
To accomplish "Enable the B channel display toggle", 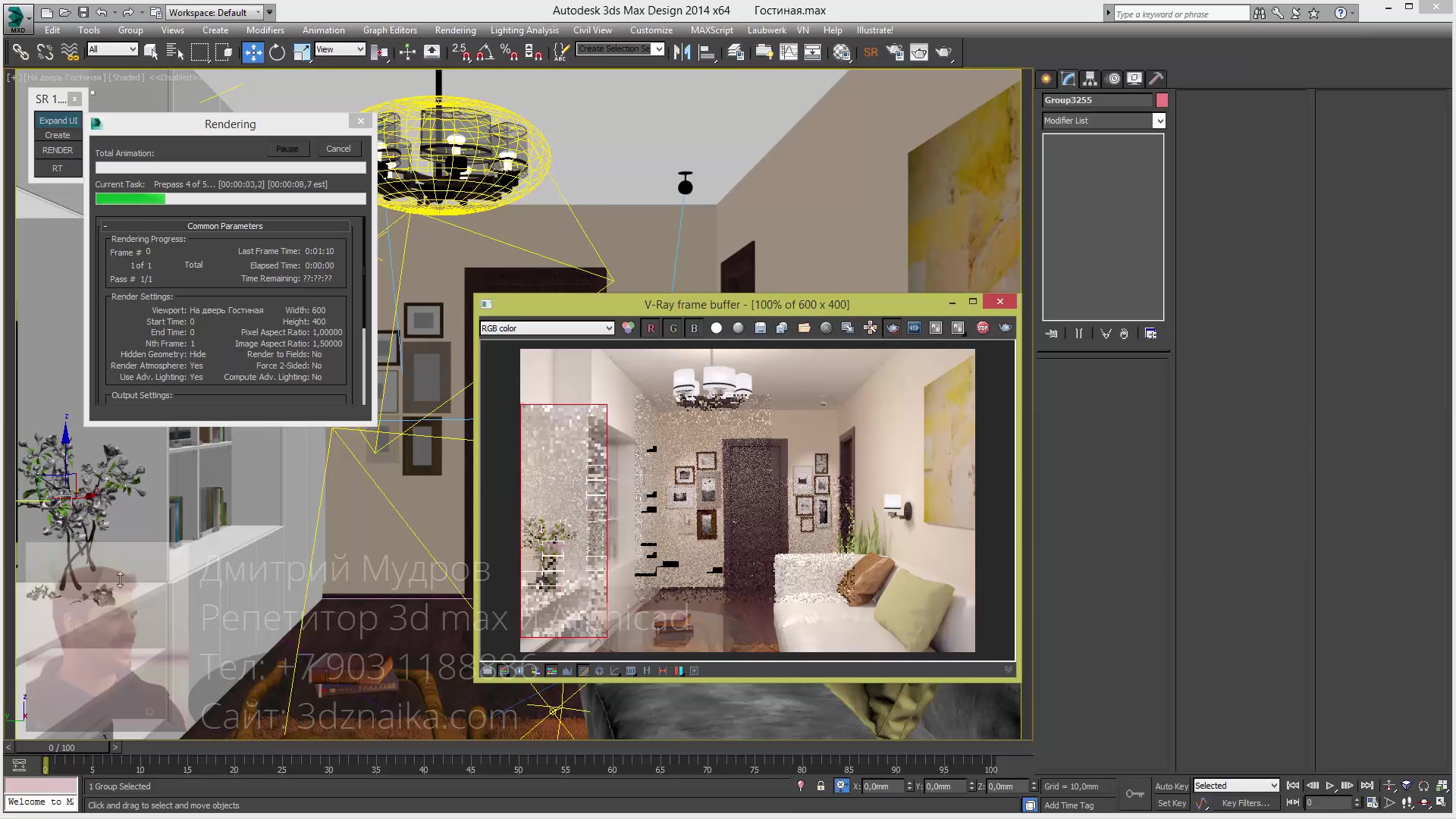I will 693,327.
